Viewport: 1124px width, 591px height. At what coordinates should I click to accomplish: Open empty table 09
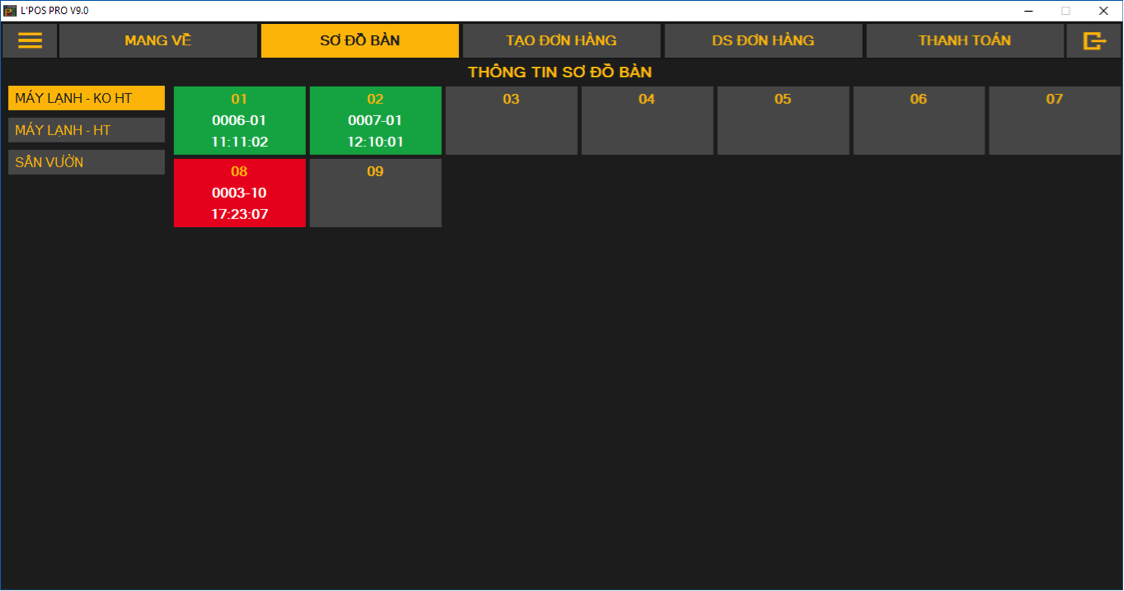tap(375, 193)
